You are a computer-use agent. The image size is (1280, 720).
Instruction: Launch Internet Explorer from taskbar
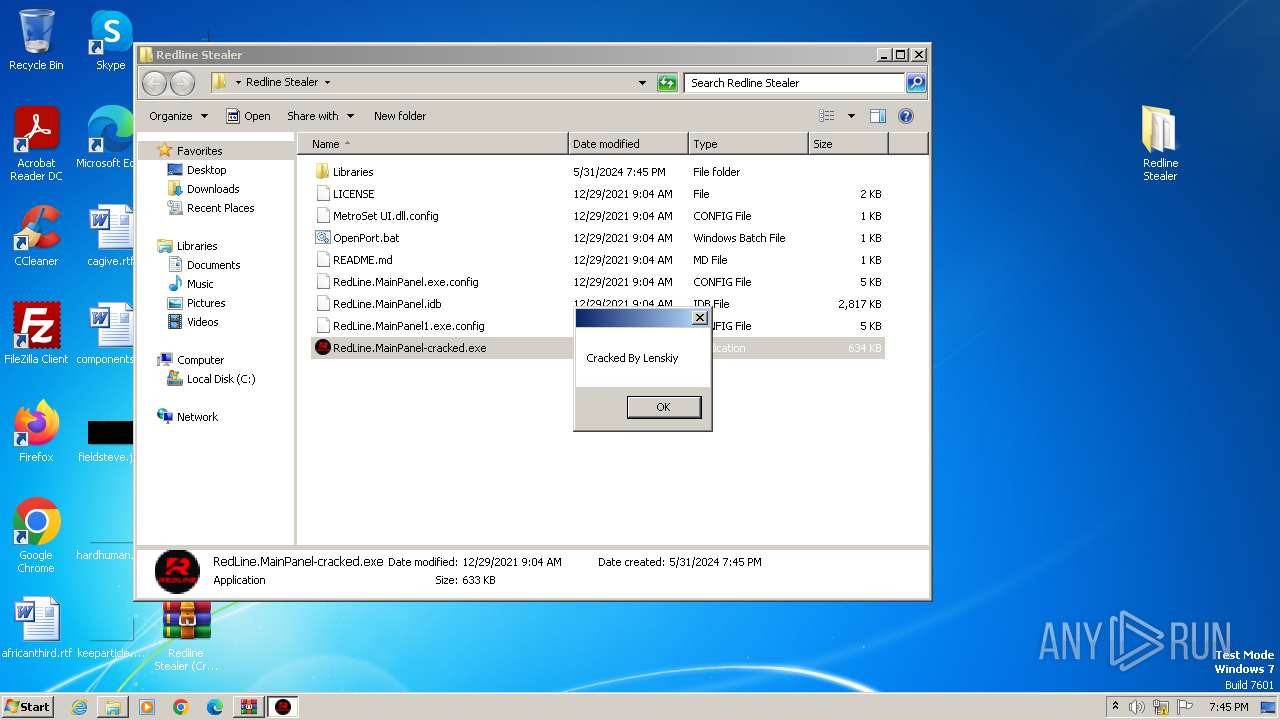point(79,707)
